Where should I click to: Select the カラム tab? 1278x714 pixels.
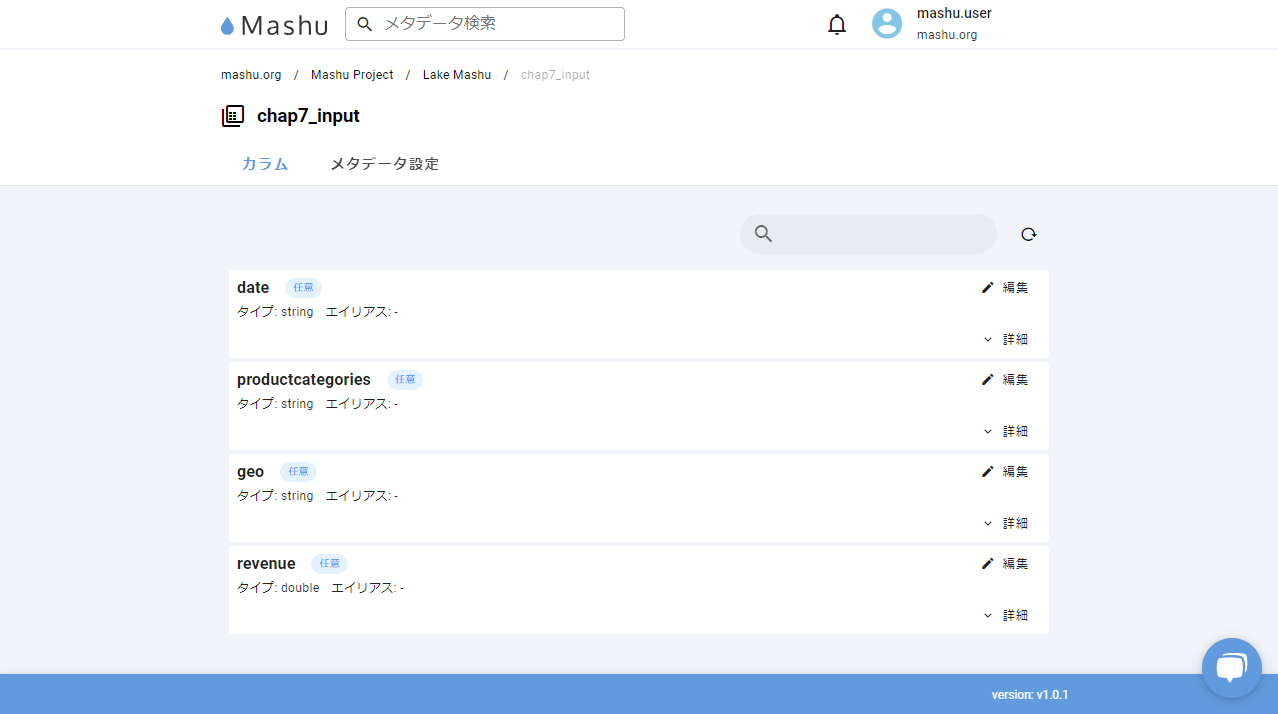[265, 164]
